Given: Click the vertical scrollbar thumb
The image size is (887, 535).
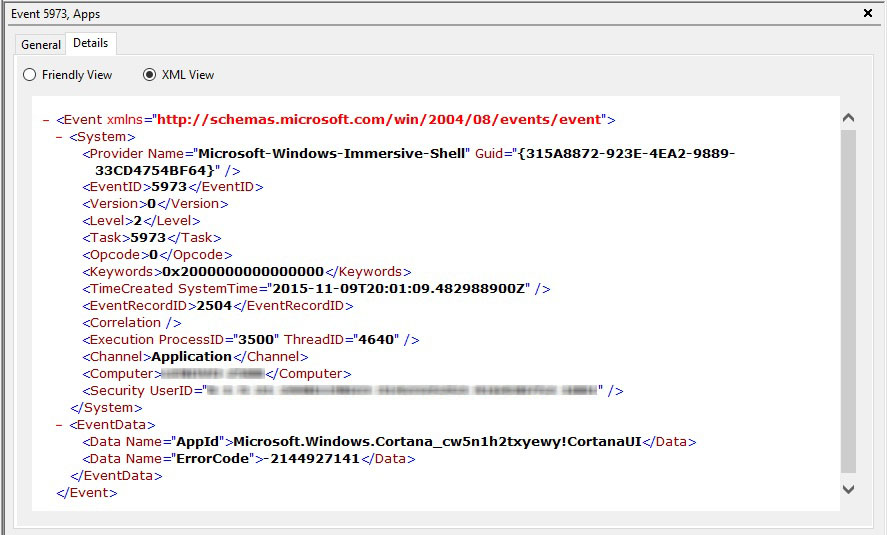Looking at the screenshot, I should click(848, 301).
